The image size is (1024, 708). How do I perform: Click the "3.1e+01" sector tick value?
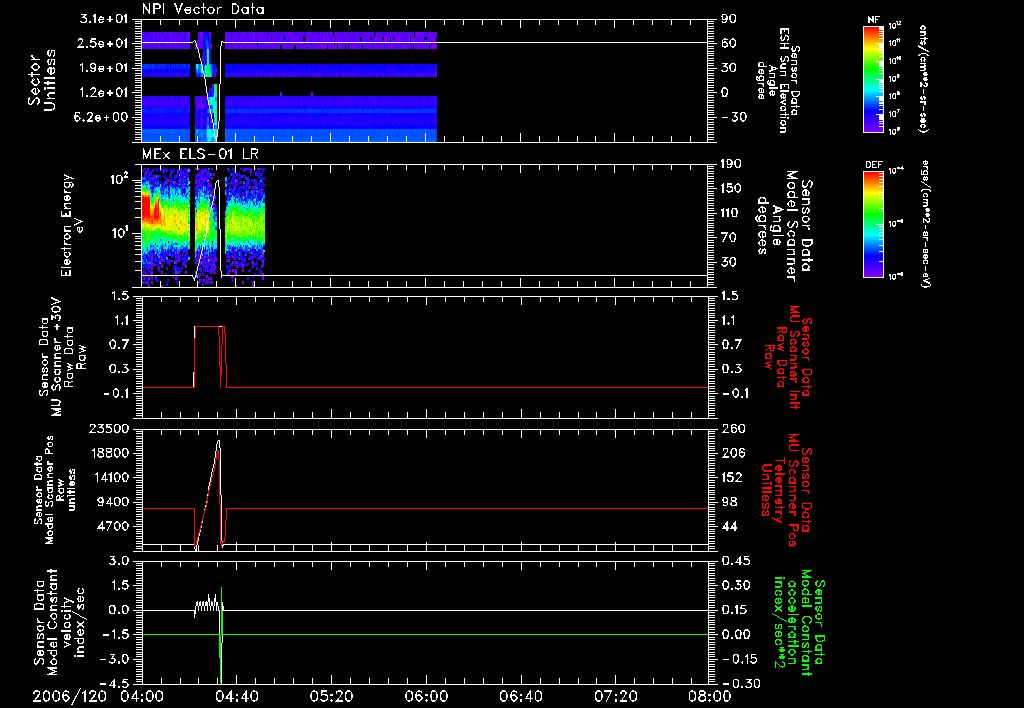coord(104,19)
